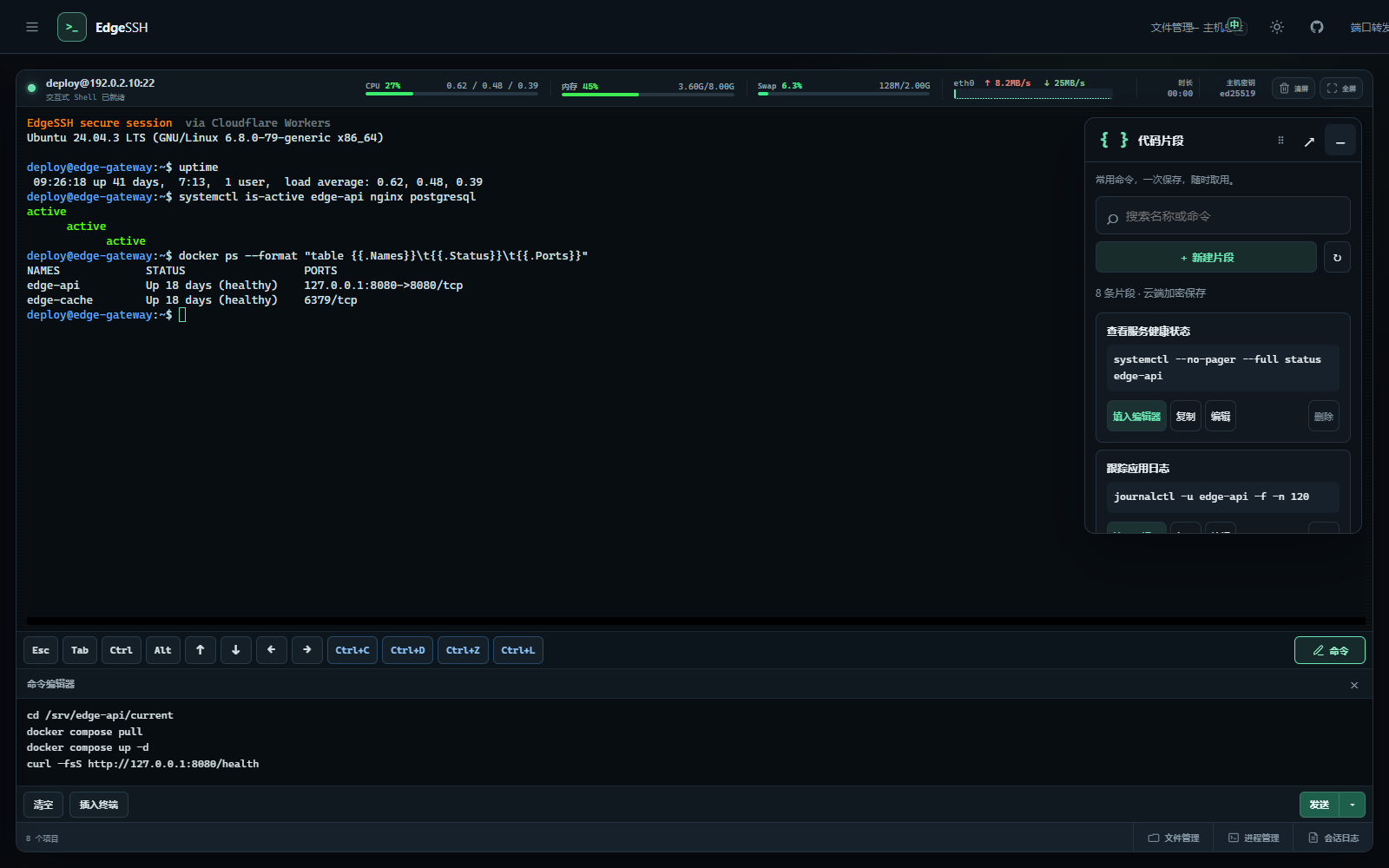This screenshot has width=1389, height=868.
Task: Open the 发送 button dropdown arrow
Action: click(x=1353, y=805)
